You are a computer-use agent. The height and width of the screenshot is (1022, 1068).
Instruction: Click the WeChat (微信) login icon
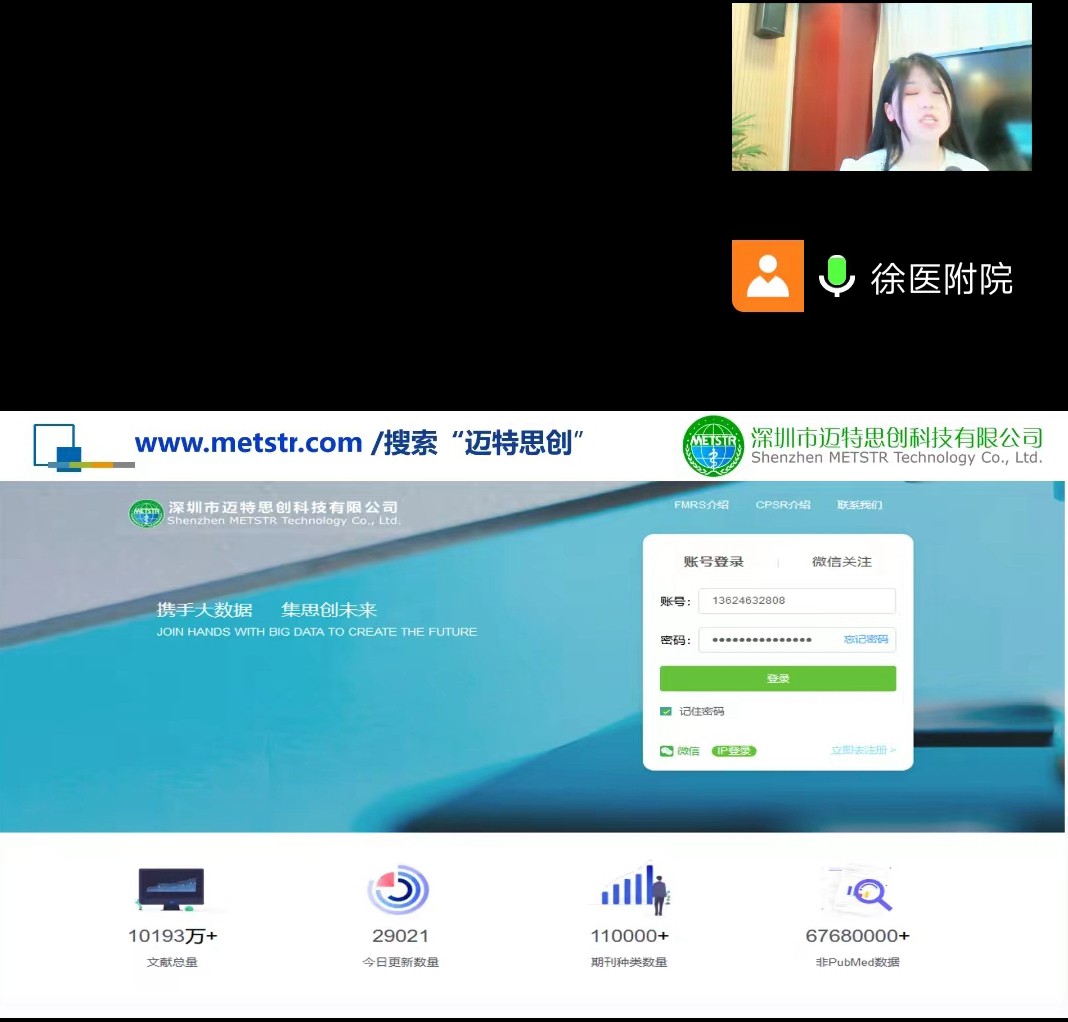click(x=667, y=751)
